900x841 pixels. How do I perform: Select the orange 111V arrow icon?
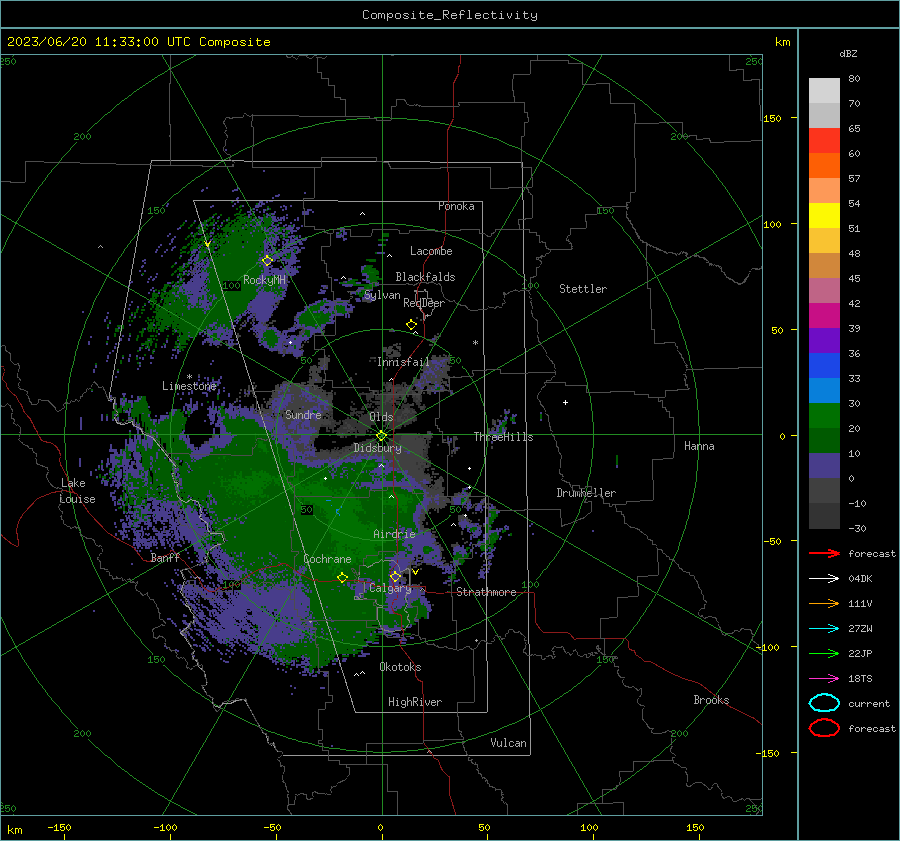[x=824, y=603]
